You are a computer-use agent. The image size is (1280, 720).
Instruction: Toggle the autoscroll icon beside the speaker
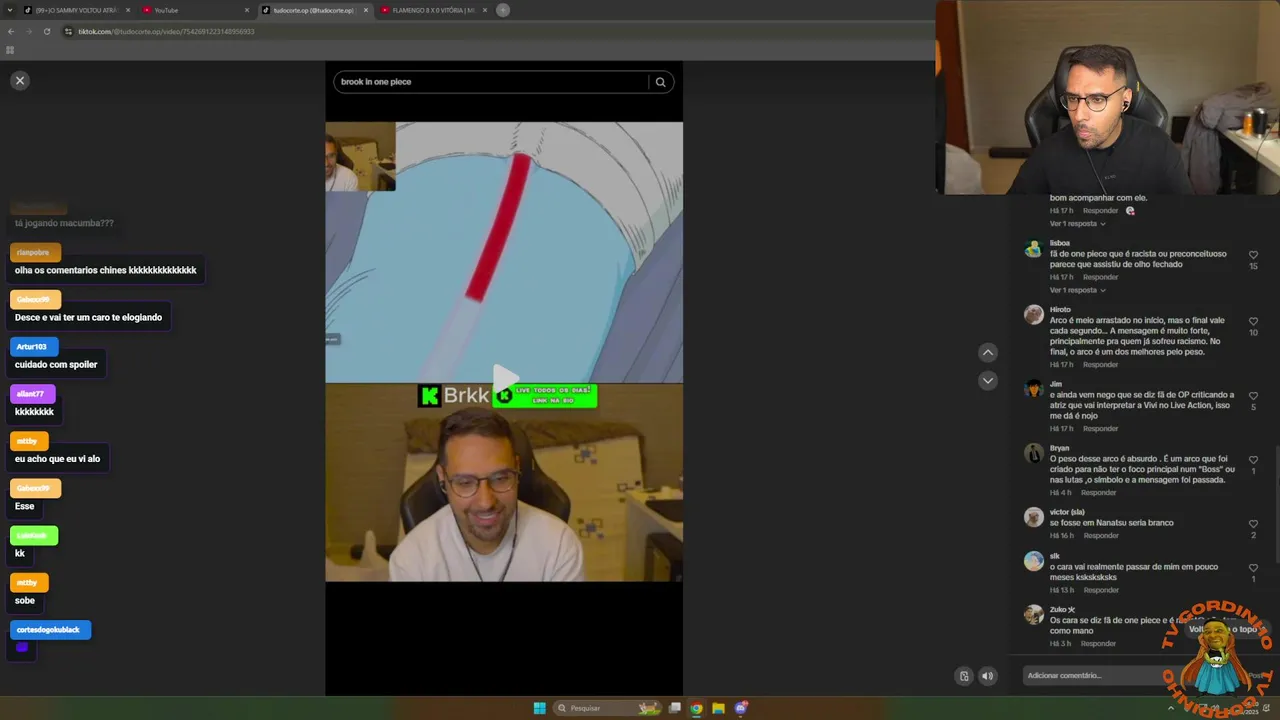pyautogui.click(x=964, y=676)
